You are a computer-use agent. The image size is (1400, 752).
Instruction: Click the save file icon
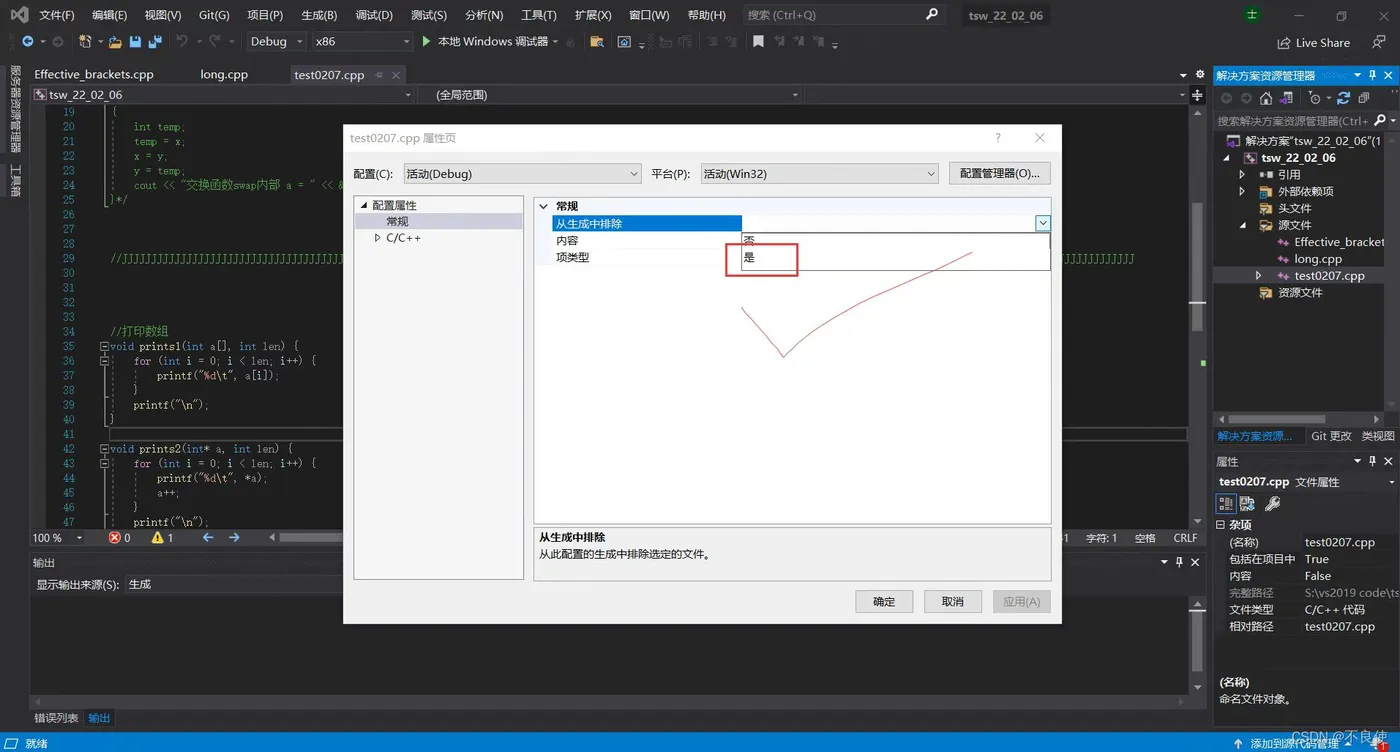coord(135,42)
